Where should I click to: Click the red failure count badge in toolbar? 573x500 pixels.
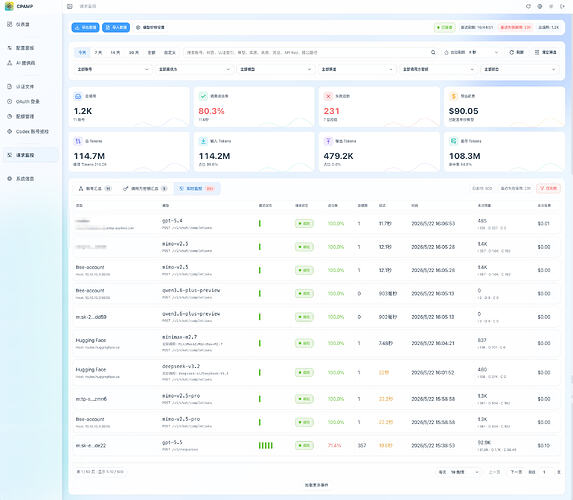pos(515,27)
